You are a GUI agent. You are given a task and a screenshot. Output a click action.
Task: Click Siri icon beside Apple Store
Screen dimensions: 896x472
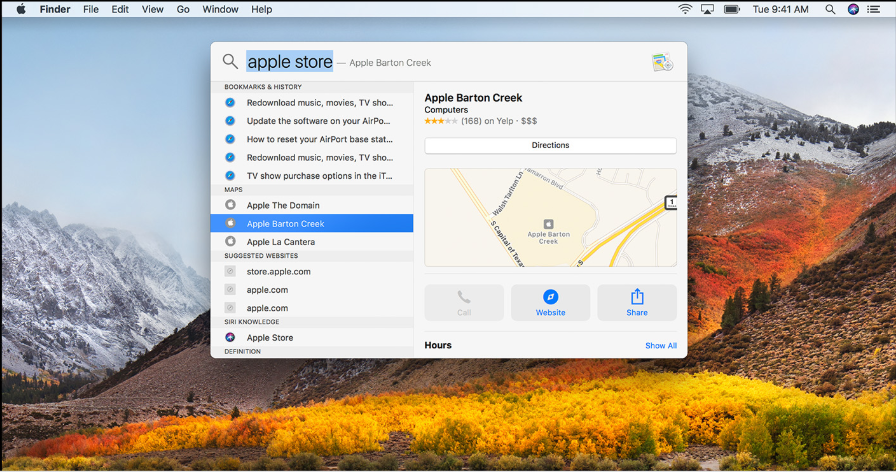point(230,337)
